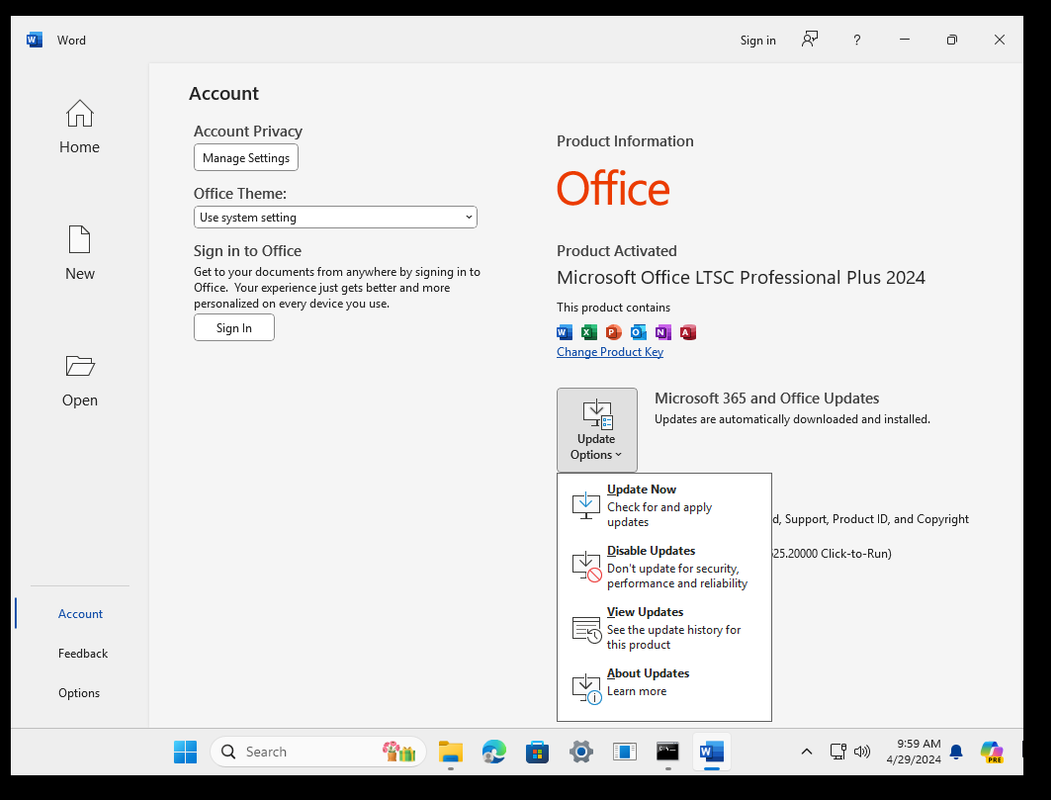
Task: Click the notification bell in the system tray
Action: (956, 752)
